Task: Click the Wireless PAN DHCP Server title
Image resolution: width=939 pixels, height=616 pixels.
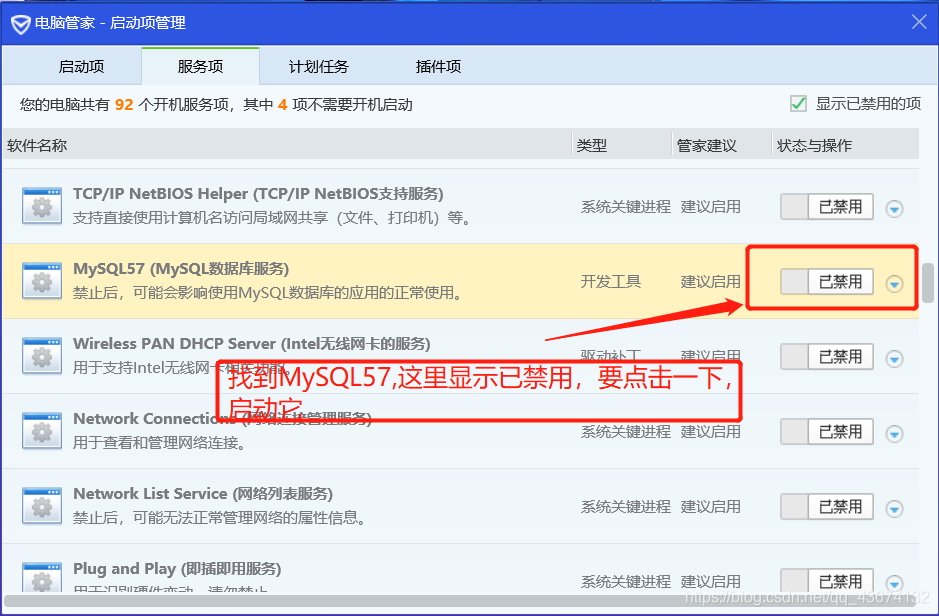Action: 252,344
